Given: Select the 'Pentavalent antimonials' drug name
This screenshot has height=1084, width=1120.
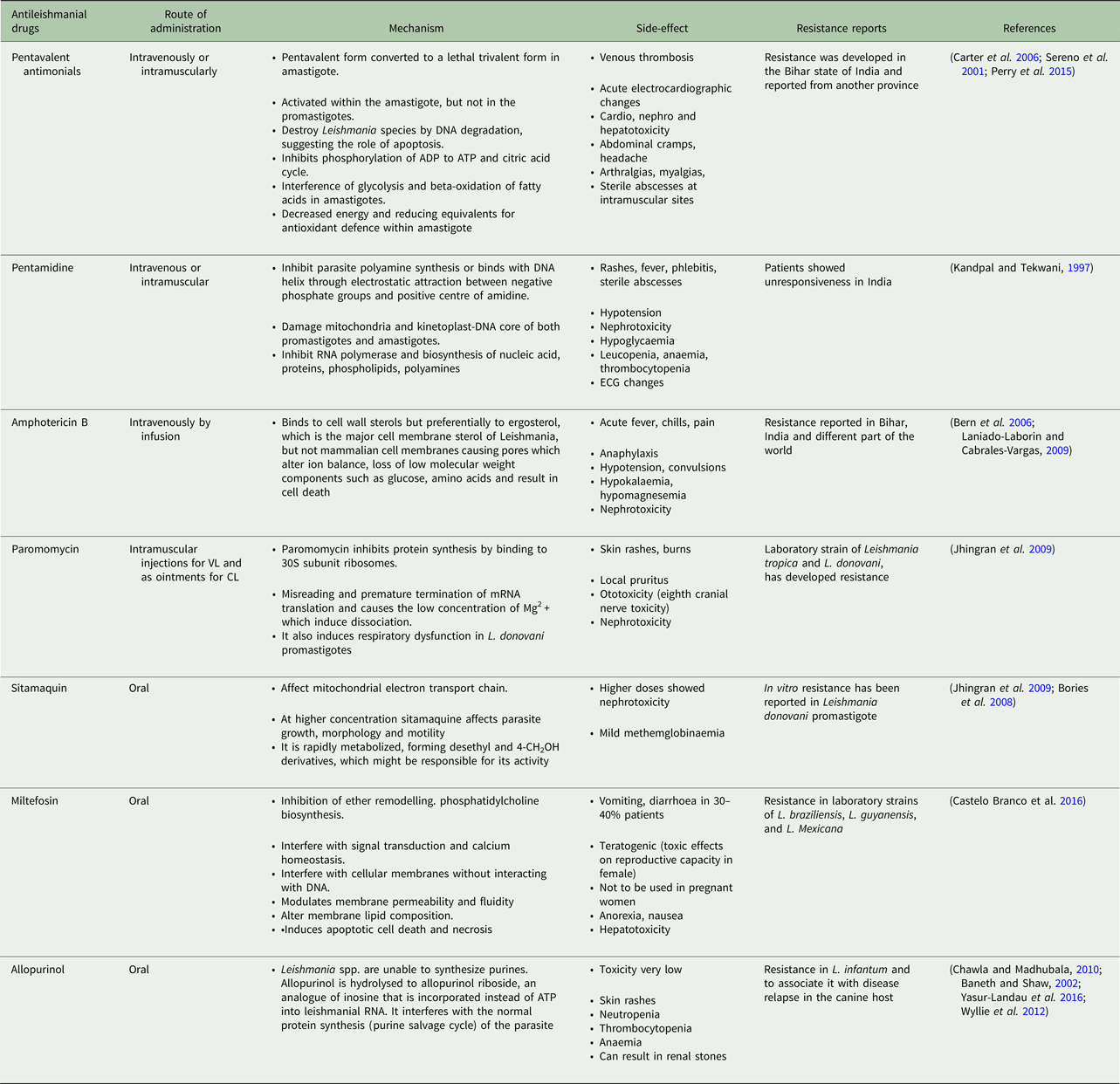Looking at the screenshot, I should [x=46, y=65].
